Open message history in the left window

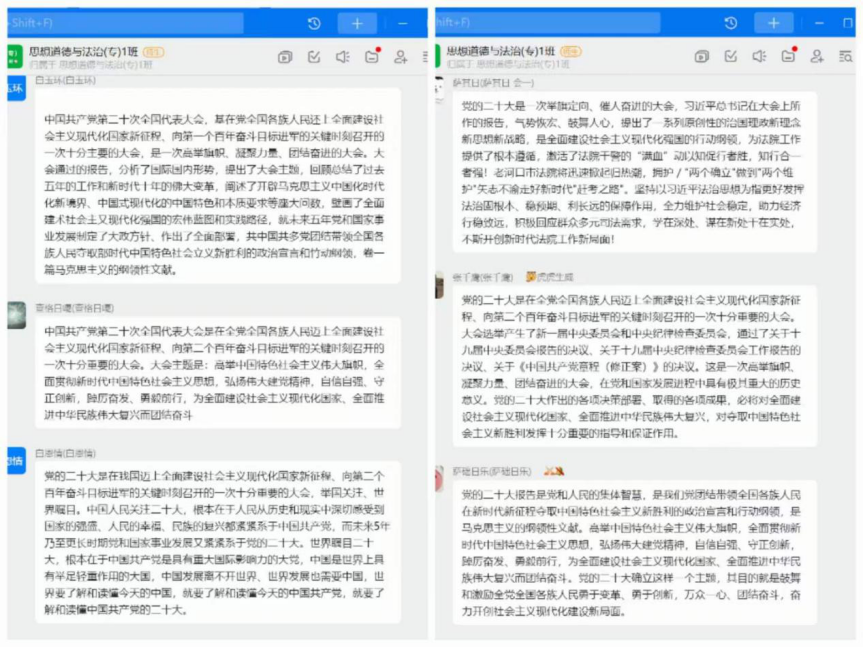[x=314, y=23]
